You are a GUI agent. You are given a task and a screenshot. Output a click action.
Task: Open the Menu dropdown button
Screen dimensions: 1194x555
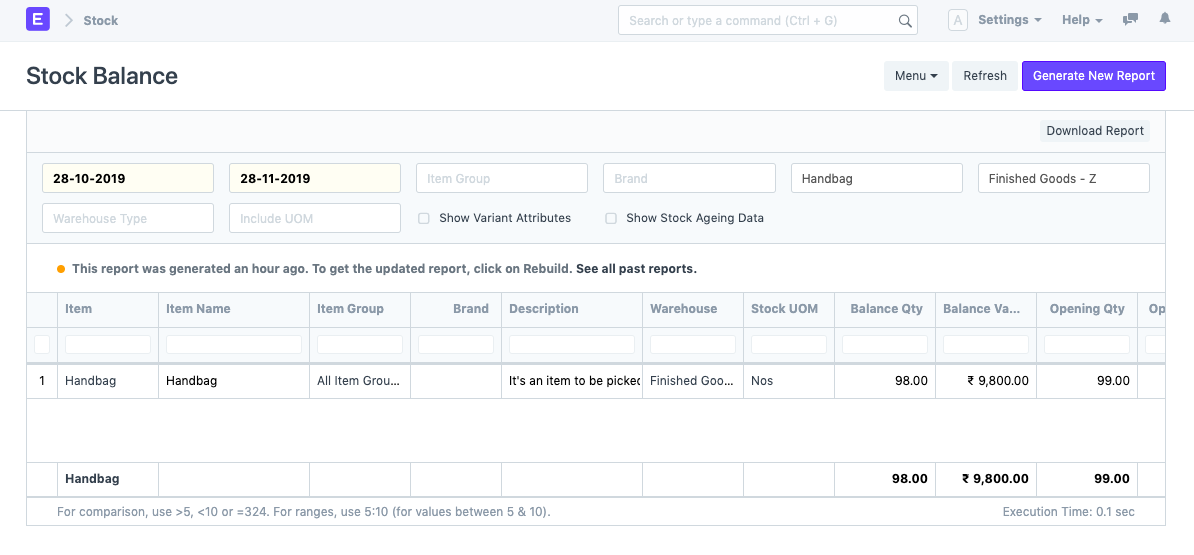pos(915,76)
